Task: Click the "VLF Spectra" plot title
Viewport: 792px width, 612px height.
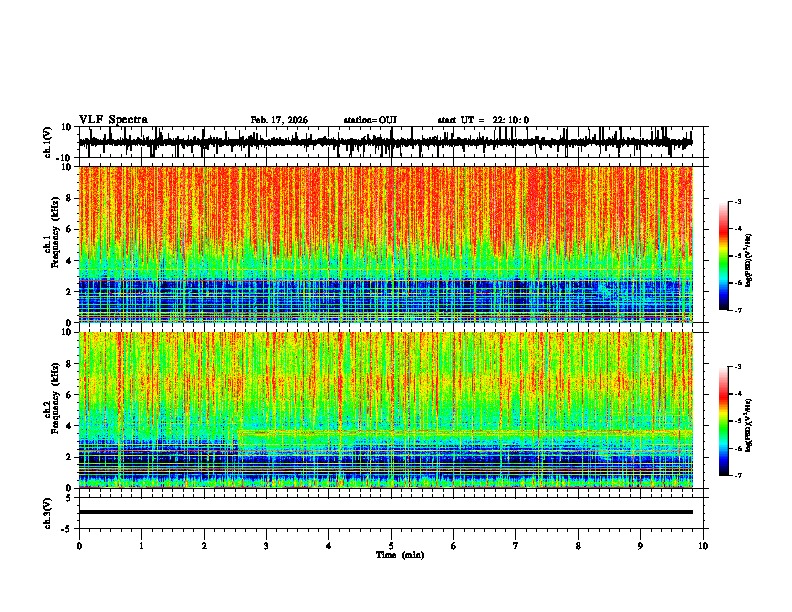Action: pos(113,119)
